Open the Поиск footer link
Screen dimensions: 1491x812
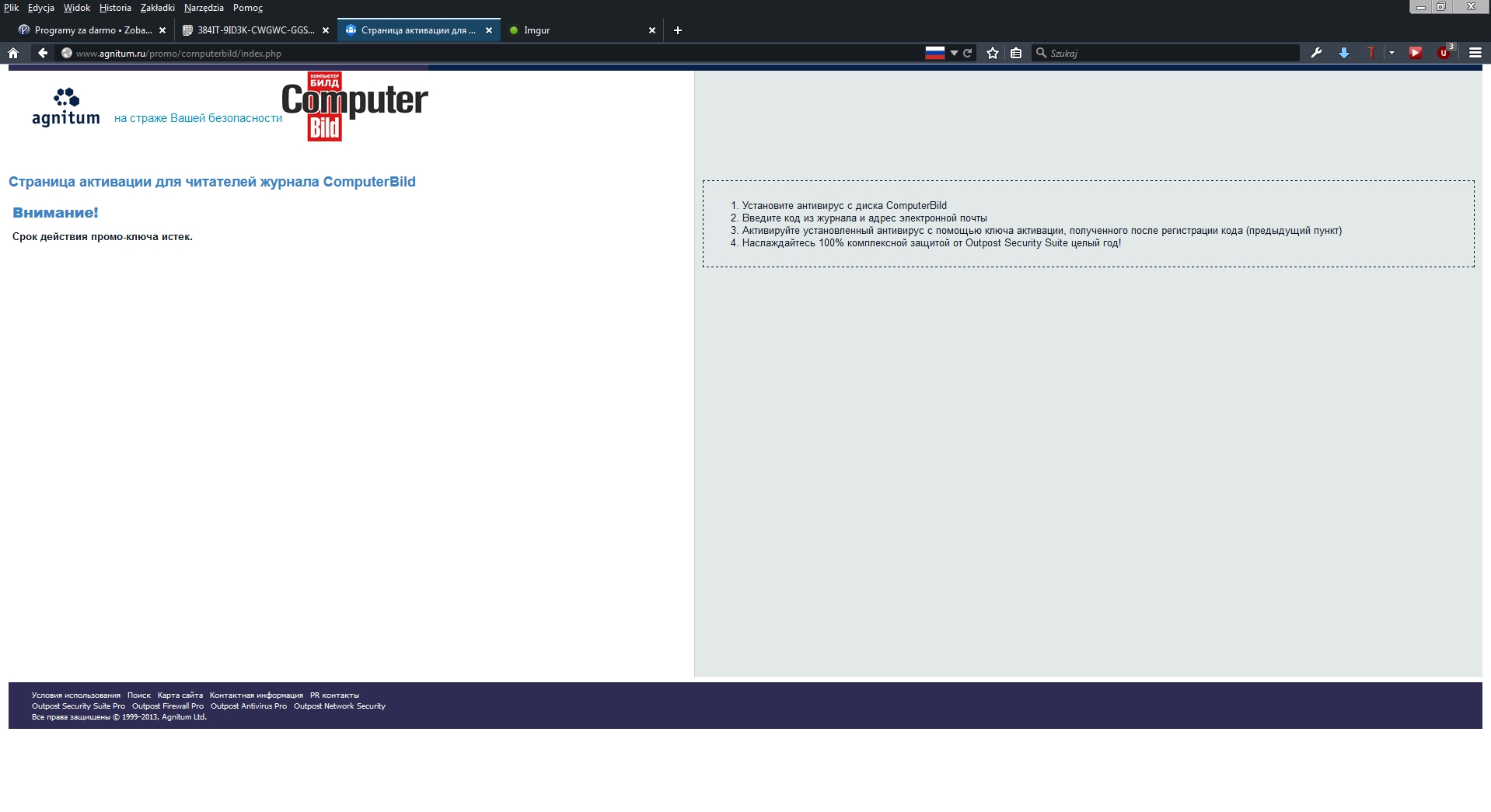(139, 695)
